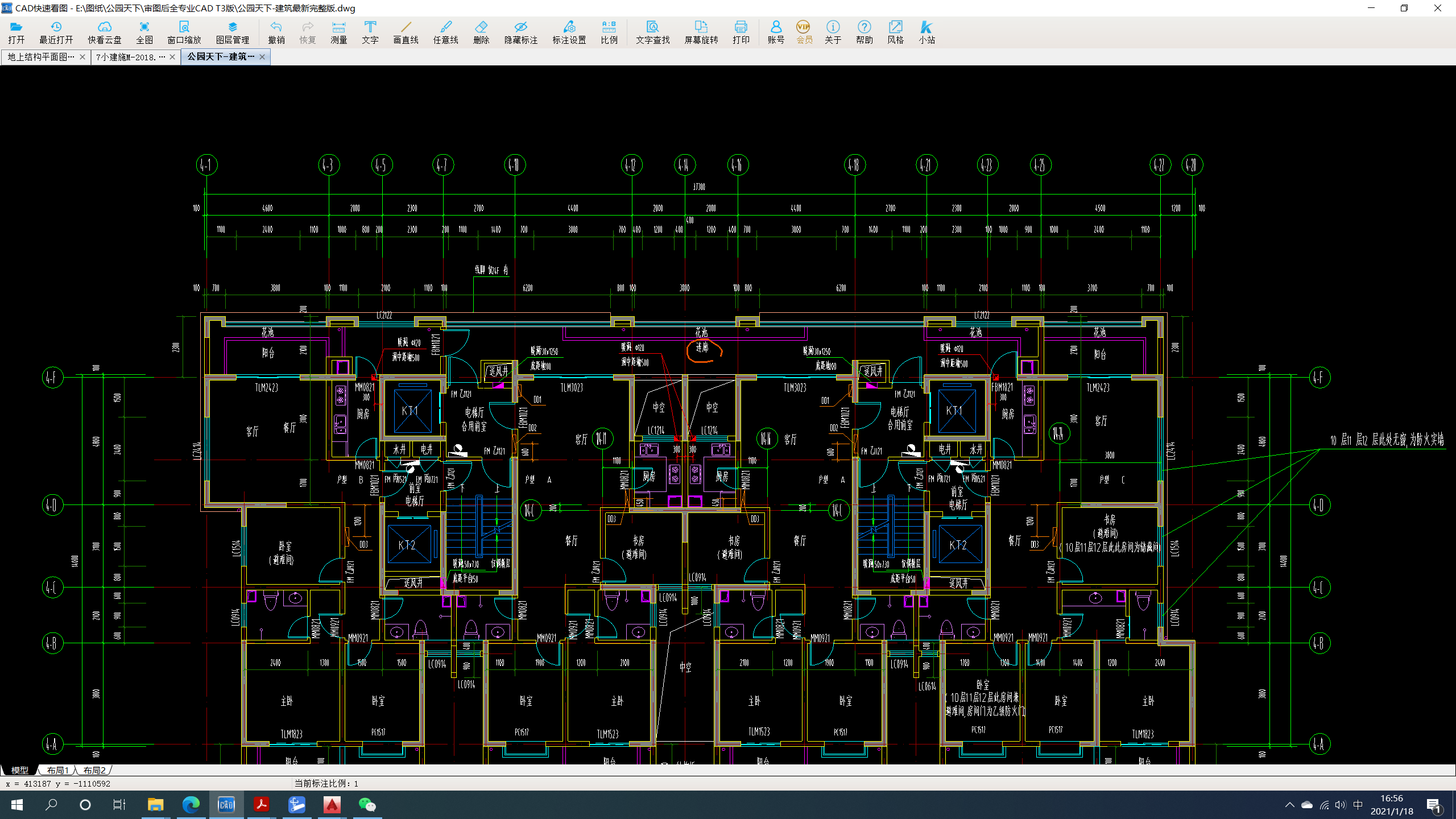Select the 窗口缩放 window zoom tool
The image size is (1456, 819).
click(184, 32)
